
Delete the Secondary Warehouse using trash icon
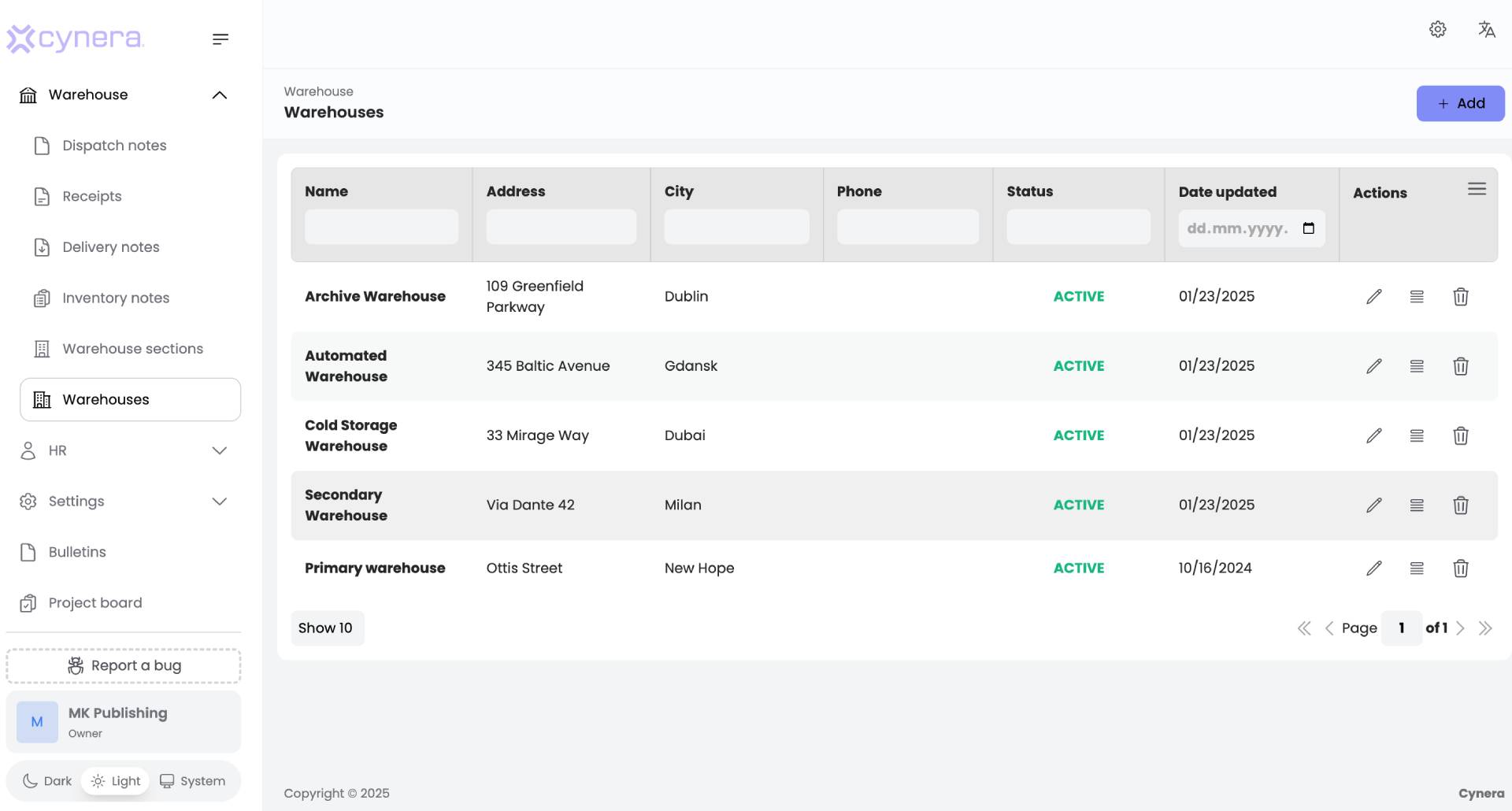point(1461,505)
